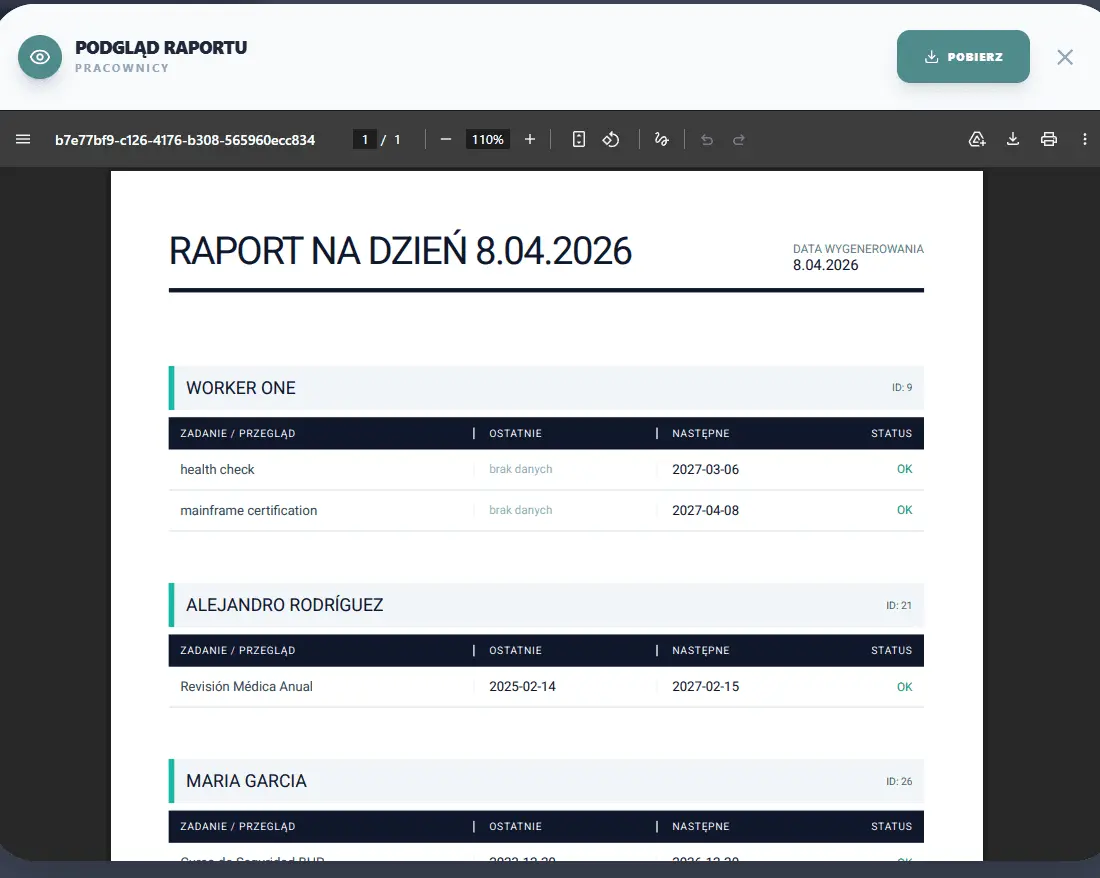This screenshot has width=1100, height=878.
Task: Open the PDF sidebar hamburger menu
Action: coord(23,139)
